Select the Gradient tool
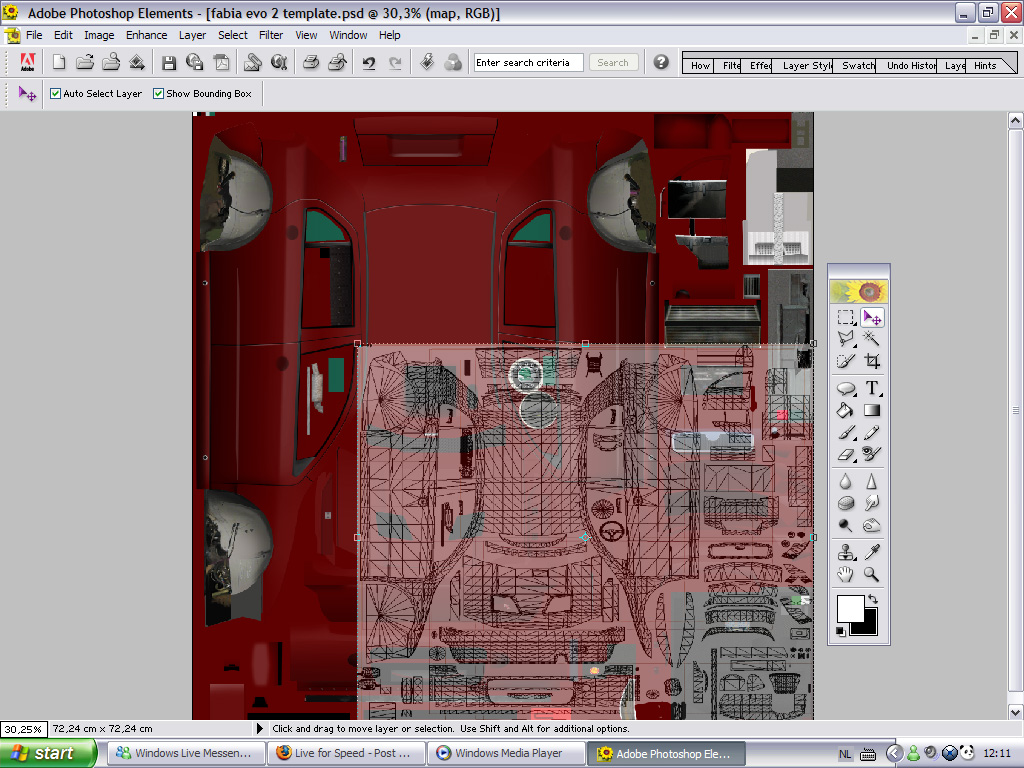This screenshot has height=768, width=1024. 872,410
